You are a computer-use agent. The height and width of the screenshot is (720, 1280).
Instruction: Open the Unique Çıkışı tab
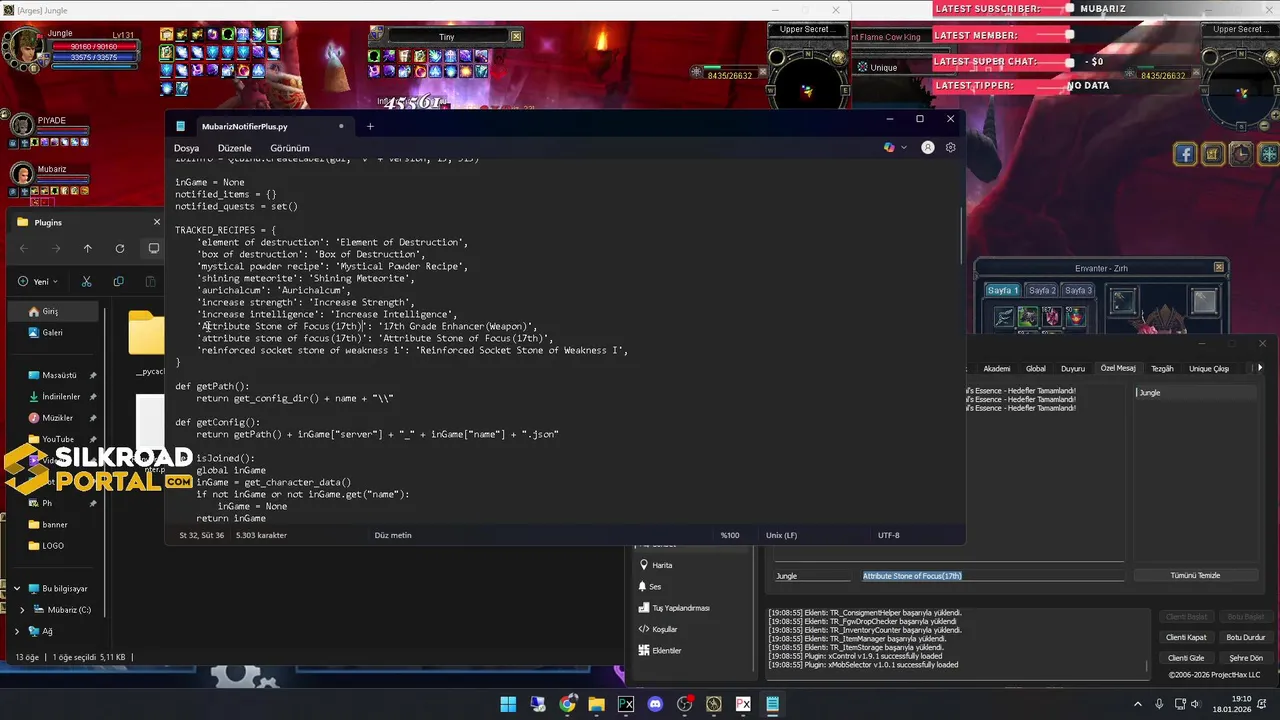click(1209, 368)
